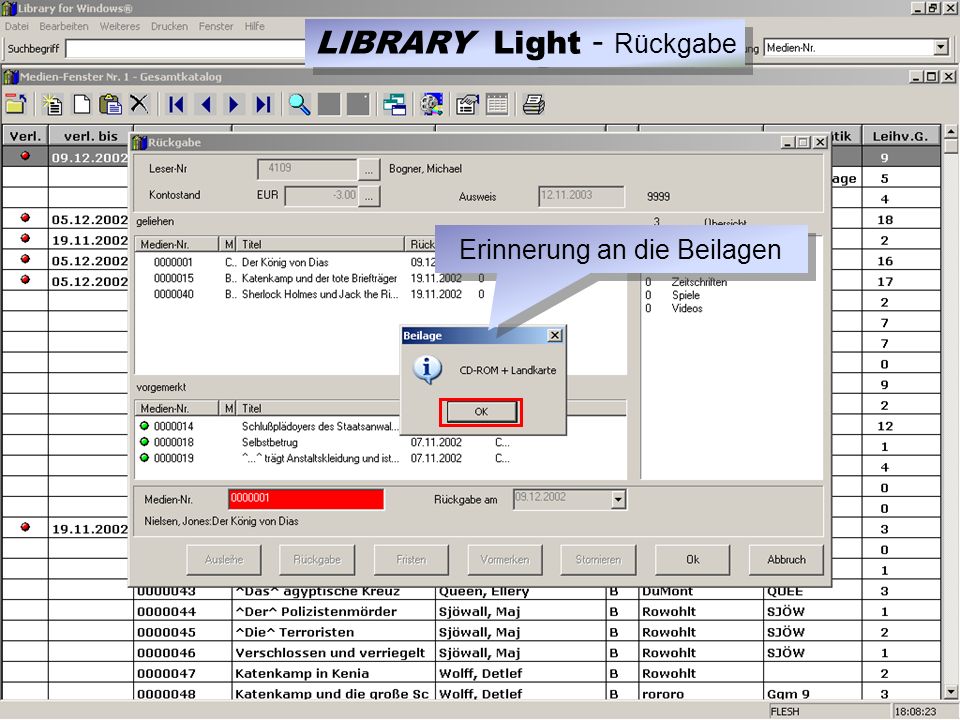Open the Datei menu
960x720 pixels.
[x=17, y=26]
